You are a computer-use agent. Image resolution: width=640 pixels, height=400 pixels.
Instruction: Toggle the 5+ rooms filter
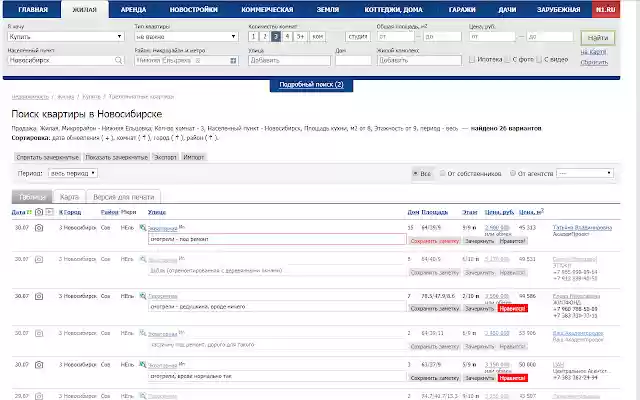300,36
